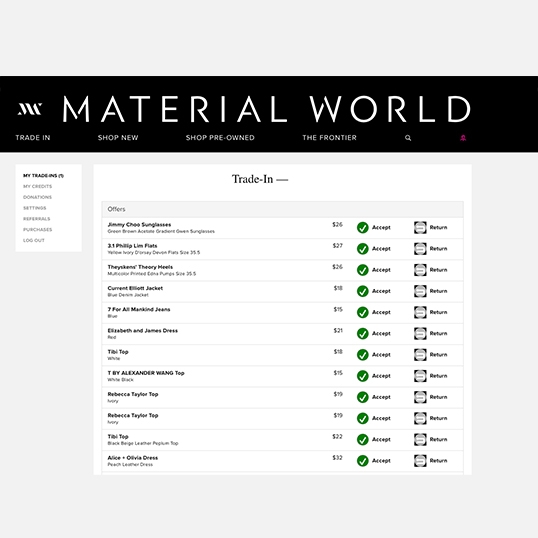Click Multicolor Printed Edna Pumps description
The height and width of the screenshot is (538, 538).
pos(152,274)
